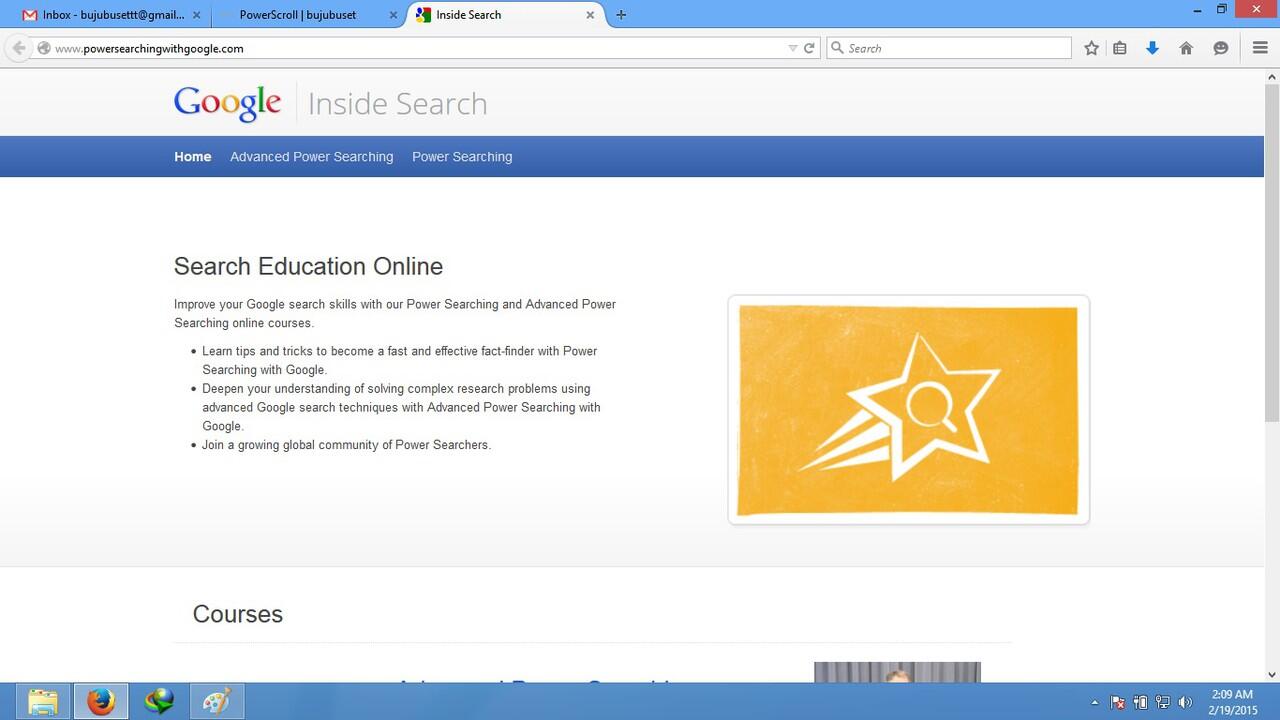Open the URL history dropdown arrow

point(793,48)
